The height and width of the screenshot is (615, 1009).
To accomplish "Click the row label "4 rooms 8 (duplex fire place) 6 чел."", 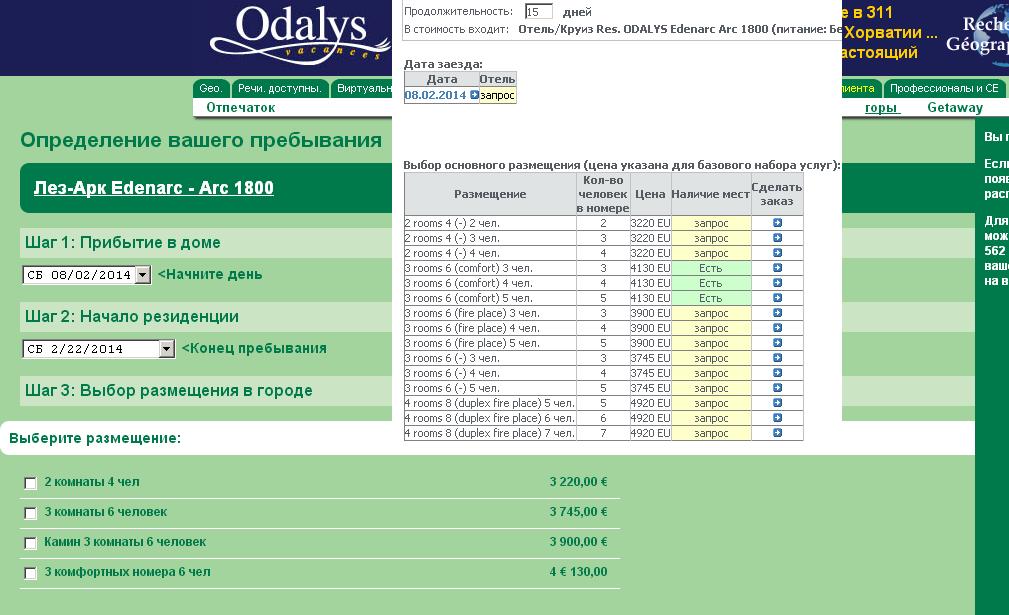I will pos(490,418).
